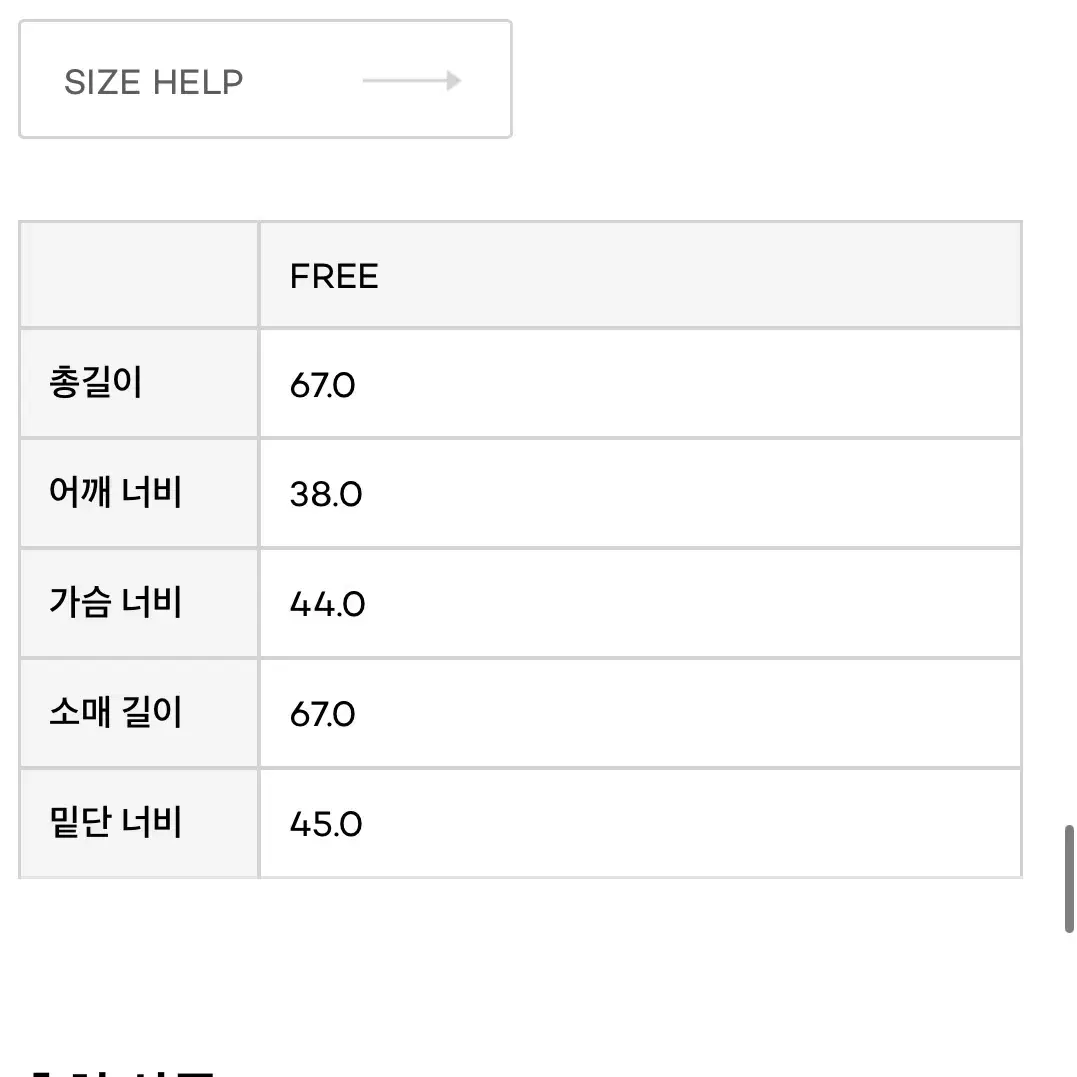This screenshot has height=1077, width=1077.
Task: Click the arrow icon in SIZE HELP
Action: (411, 80)
